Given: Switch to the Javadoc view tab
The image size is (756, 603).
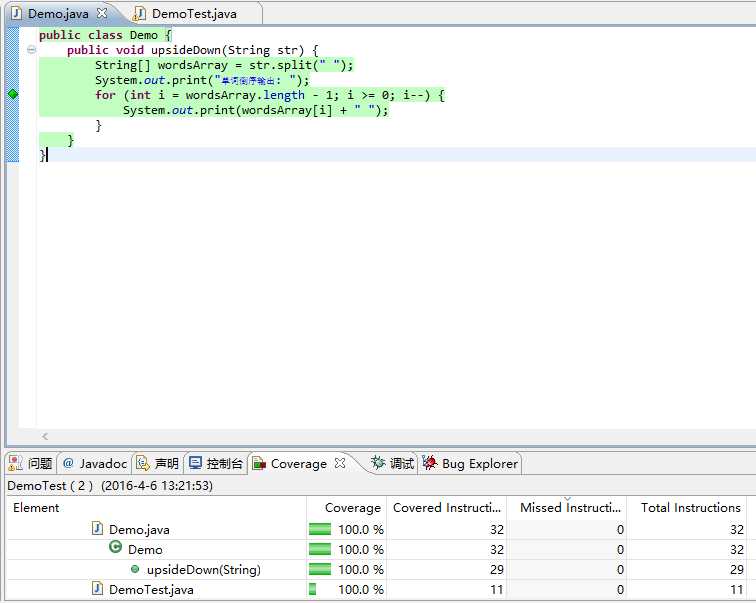Looking at the screenshot, I should pyautogui.click(x=94, y=463).
